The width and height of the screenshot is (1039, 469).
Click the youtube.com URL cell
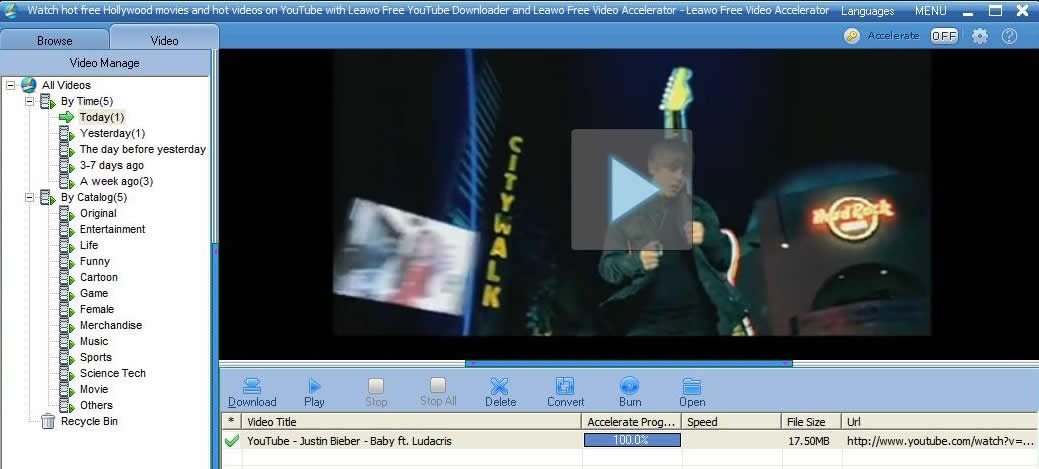coord(940,441)
